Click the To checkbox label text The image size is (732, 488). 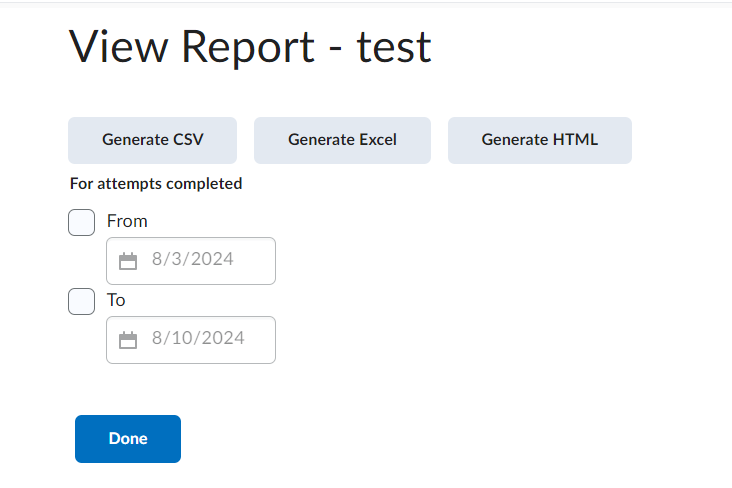[x=116, y=299]
